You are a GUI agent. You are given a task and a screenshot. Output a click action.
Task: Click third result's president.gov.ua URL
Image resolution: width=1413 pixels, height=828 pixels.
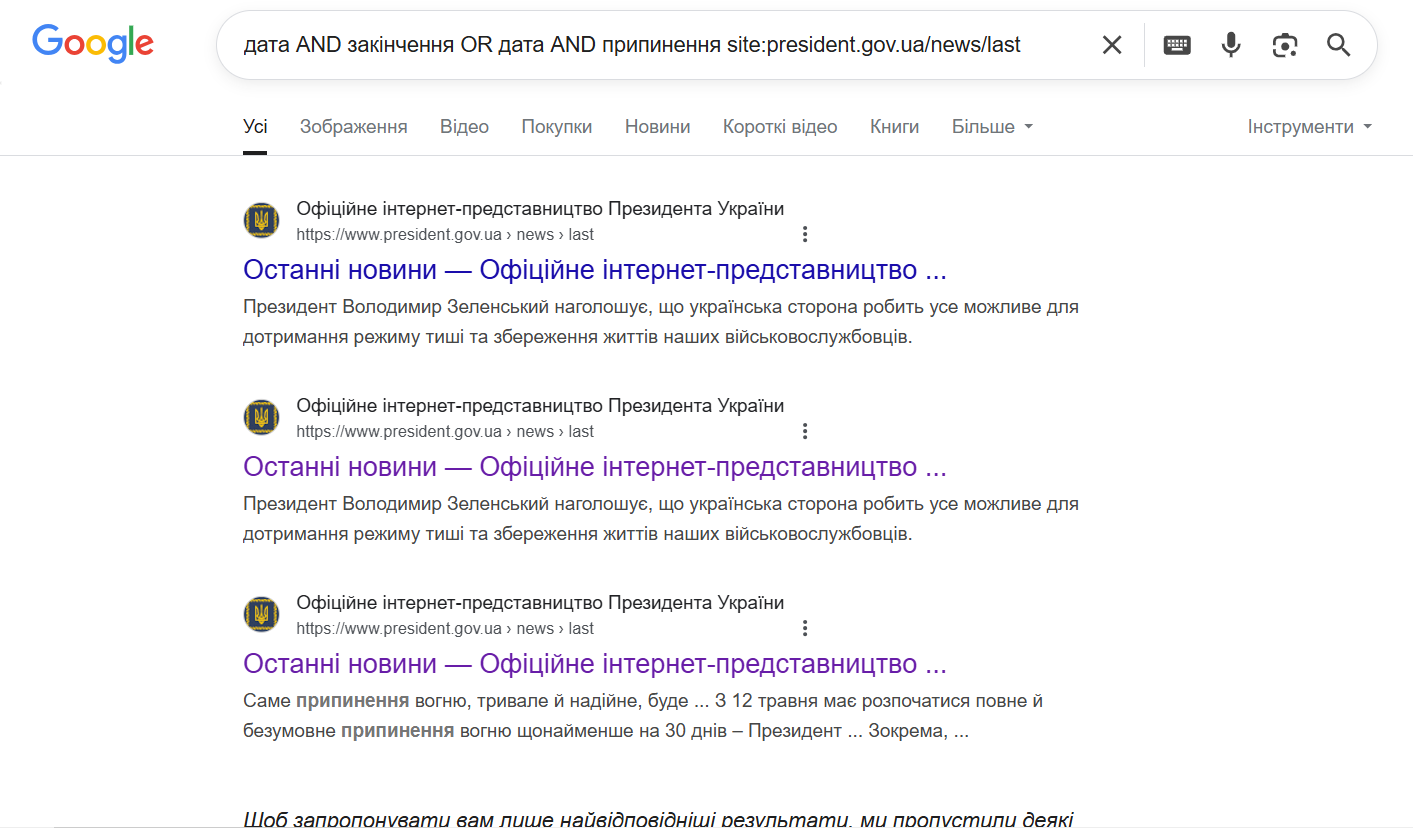pos(445,629)
